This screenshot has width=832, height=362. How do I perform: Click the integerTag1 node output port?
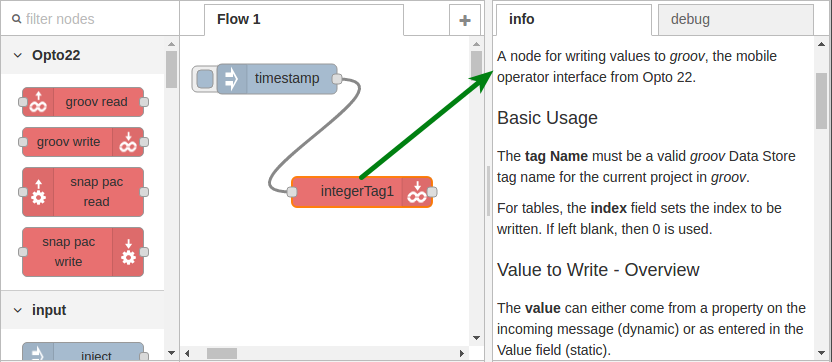pos(432,192)
